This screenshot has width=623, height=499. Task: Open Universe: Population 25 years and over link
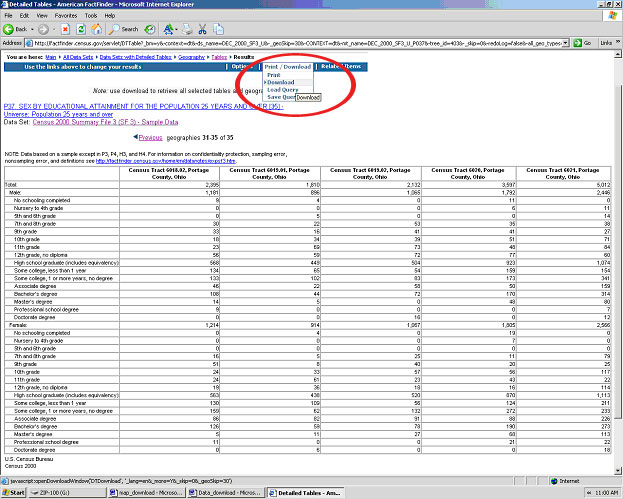pyautogui.click(x=58, y=114)
